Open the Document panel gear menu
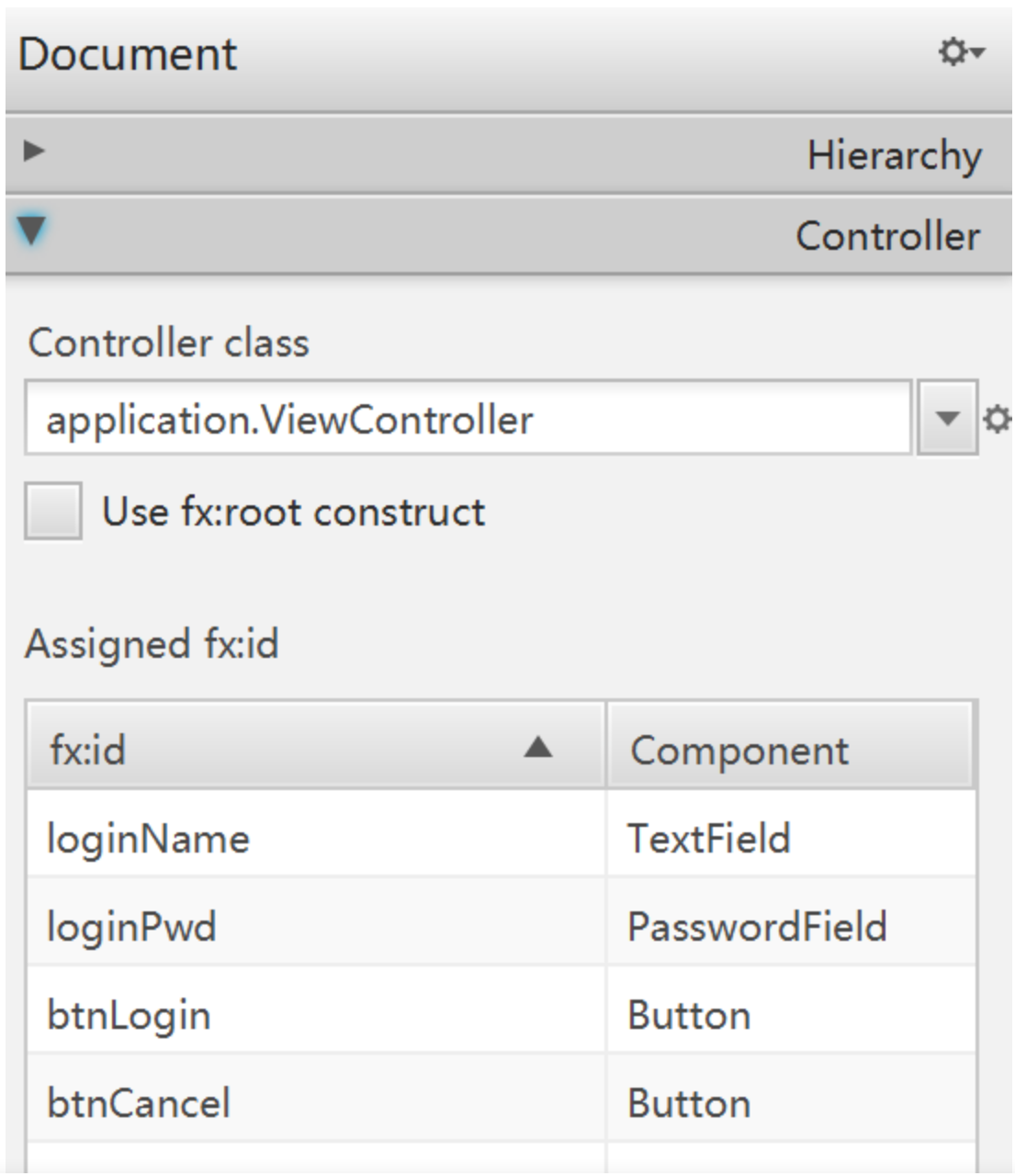This screenshot has height=1176, width=1015. pos(960,52)
